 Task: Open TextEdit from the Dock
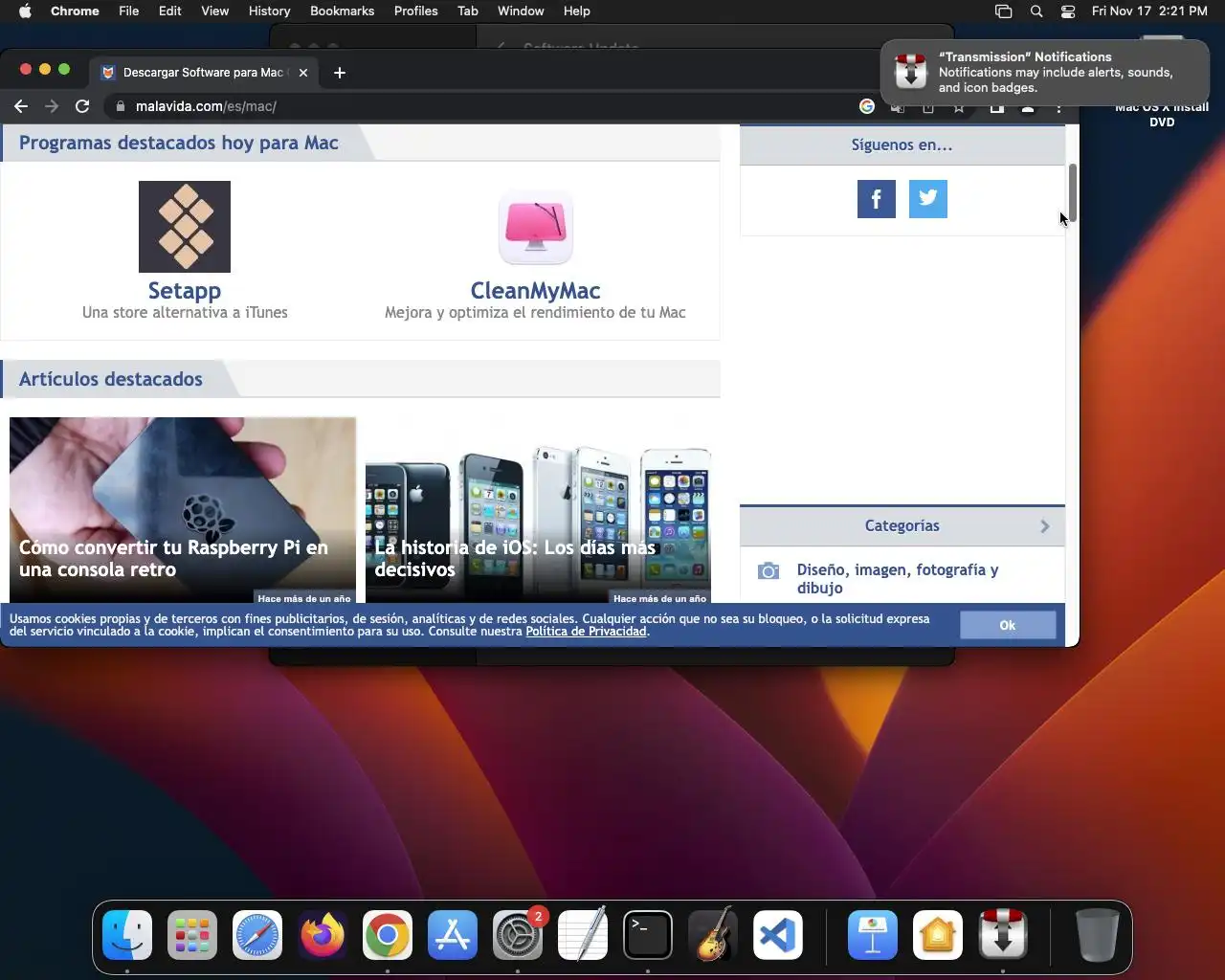583,935
